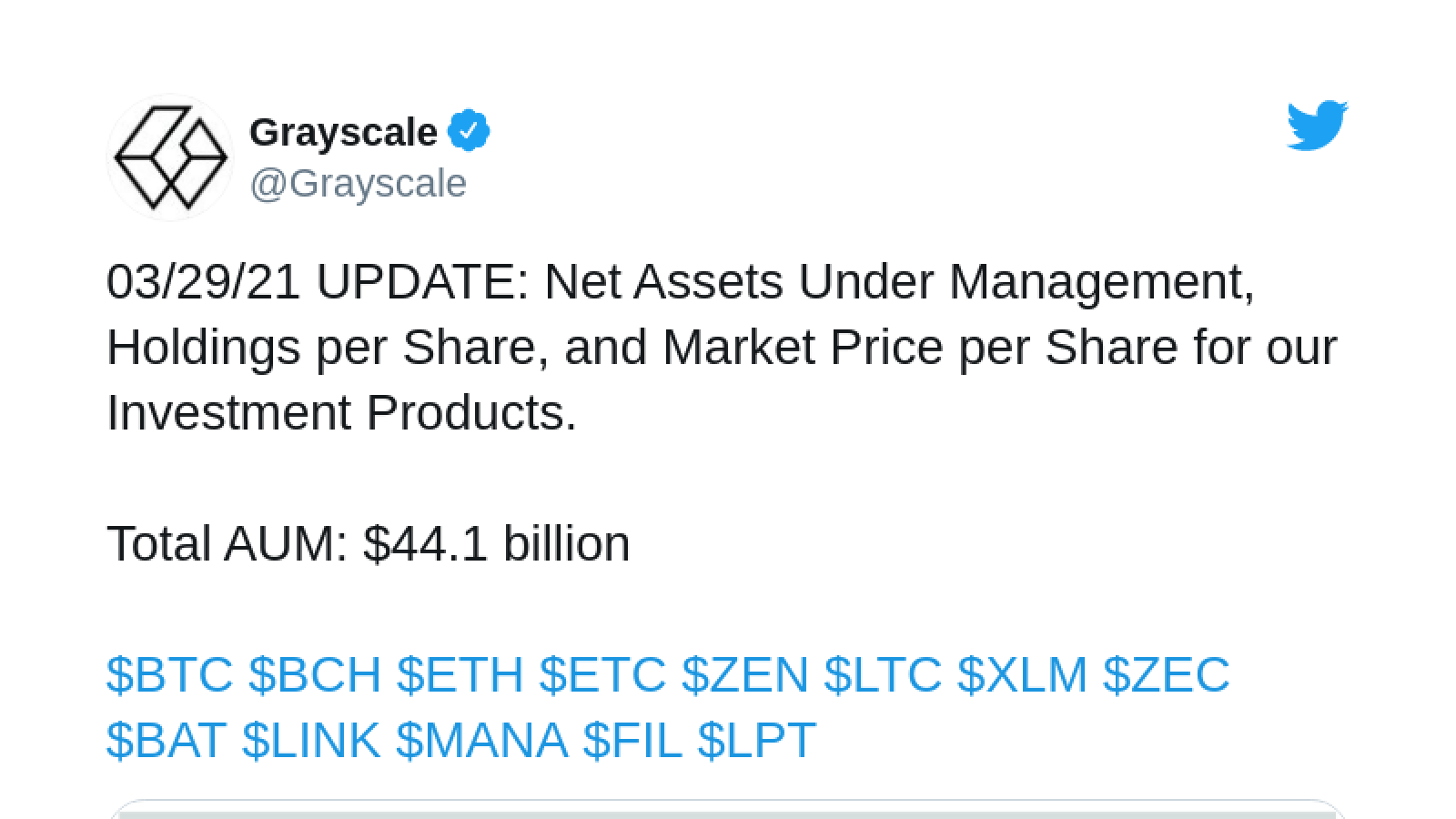
Task: Open the $BTC cashtag
Action: point(170,674)
